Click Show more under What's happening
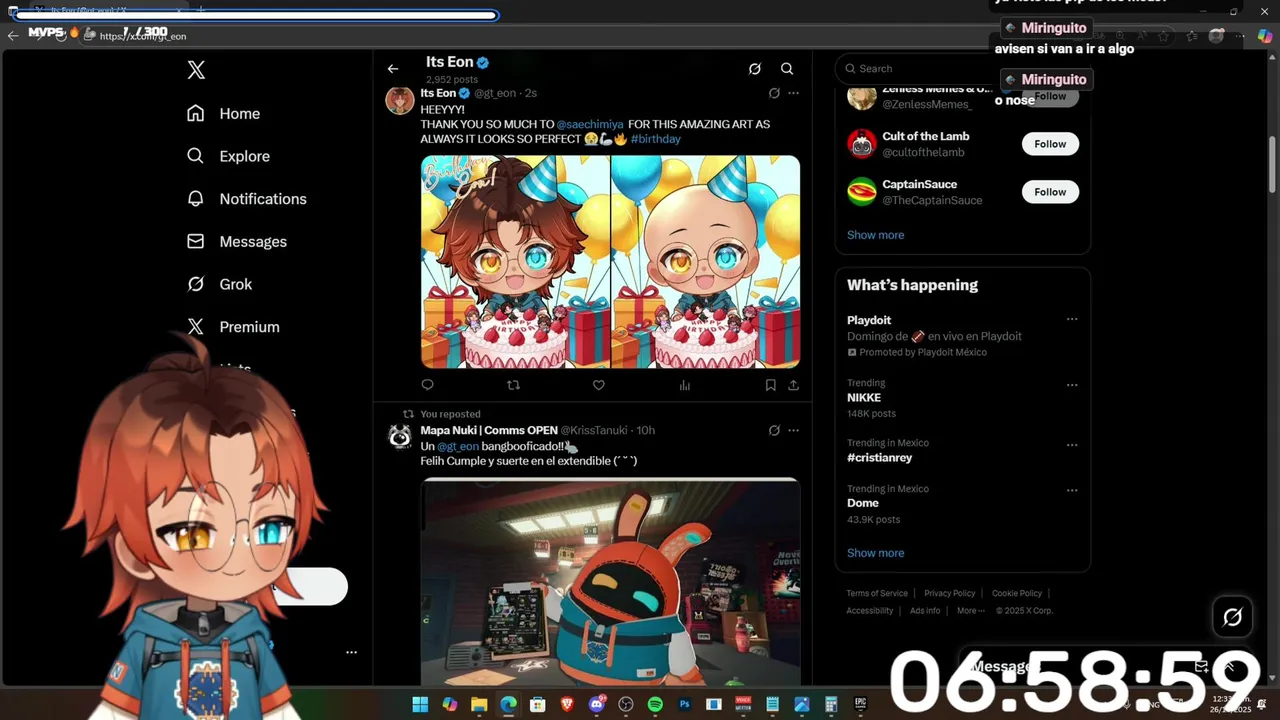Image resolution: width=1280 pixels, height=720 pixels. [875, 553]
